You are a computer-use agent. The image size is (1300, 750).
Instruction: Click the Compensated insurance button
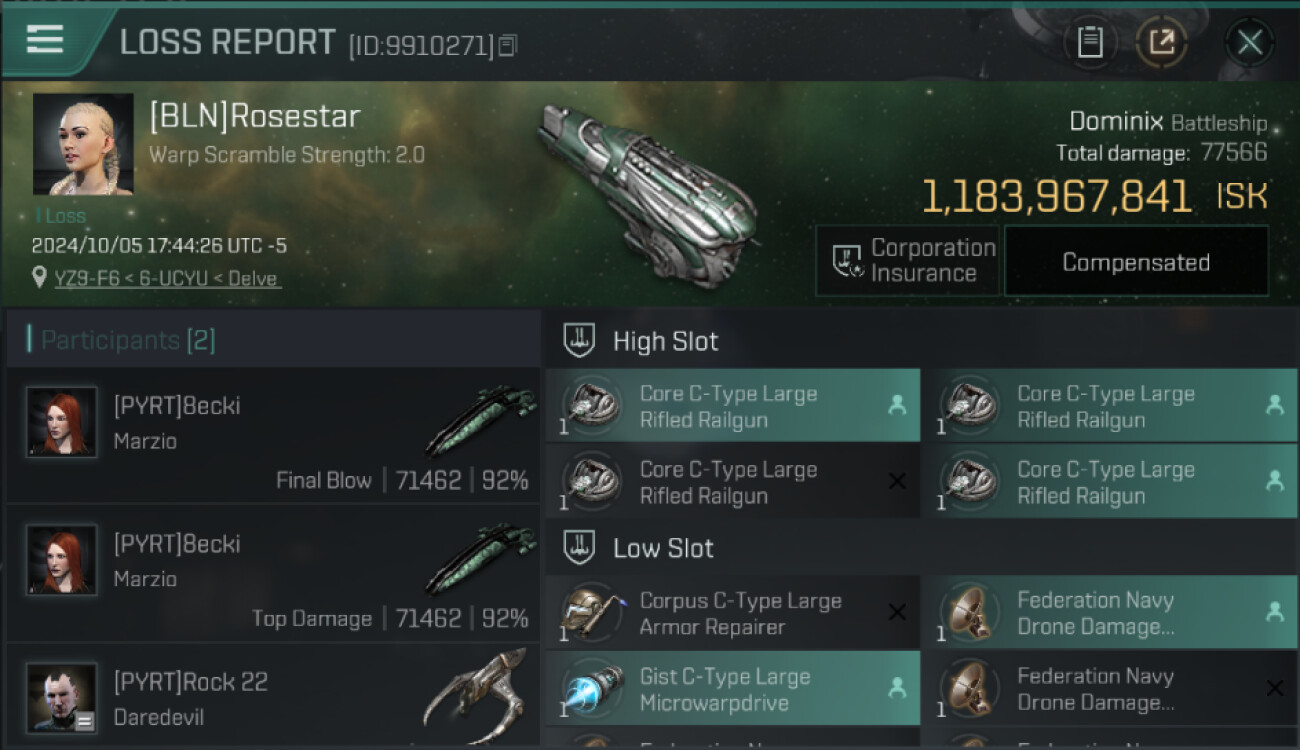point(1135,262)
